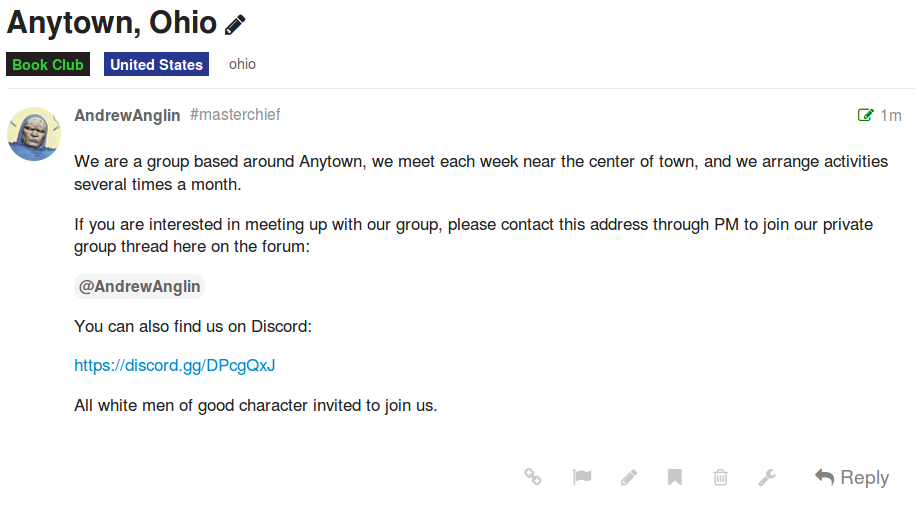921x508 pixels.
Task: Show edit history via green pencil icon
Action: click(x=866, y=116)
